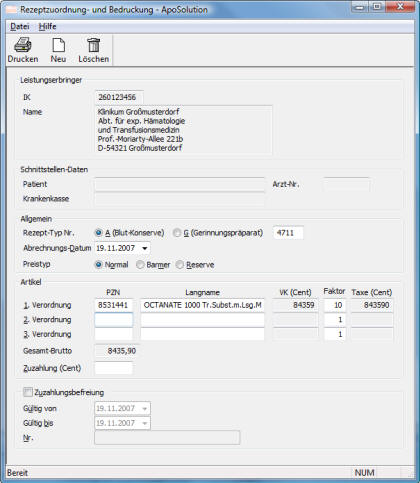Open the Hilfe menu

(47, 26)
